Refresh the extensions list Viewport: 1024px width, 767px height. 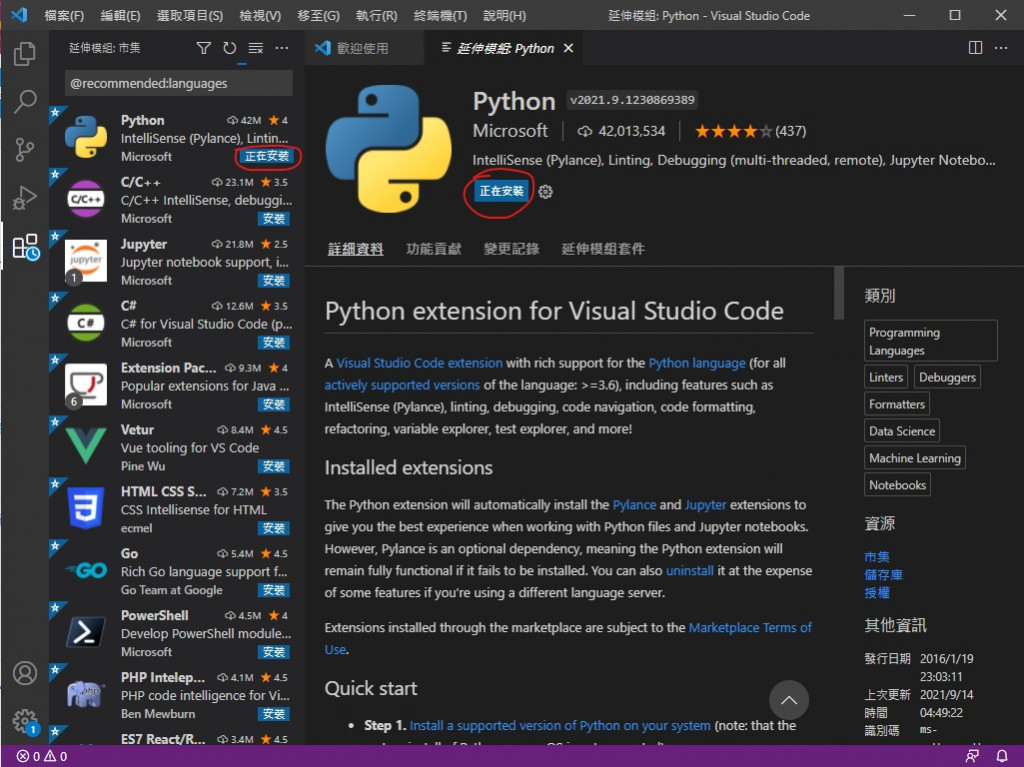(229, 48)
